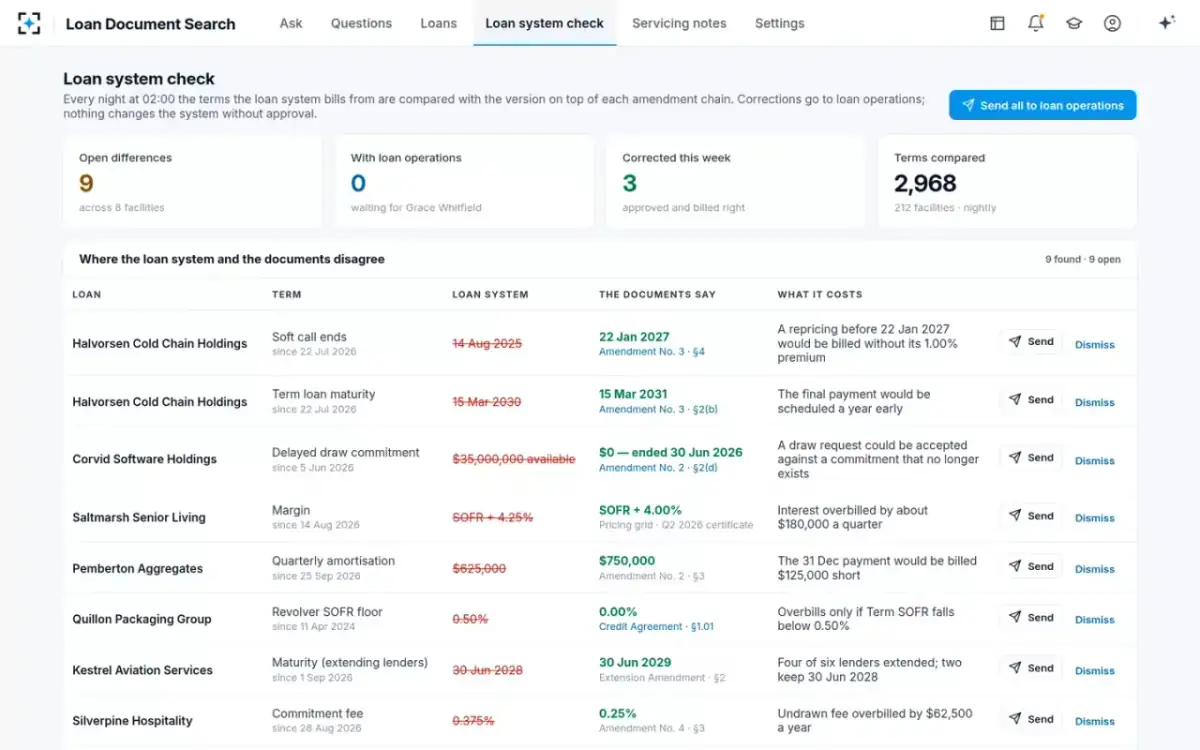Click the 9 found · 9 open count
This screenshot has width=1200, height=750.
click(1083, 259)
